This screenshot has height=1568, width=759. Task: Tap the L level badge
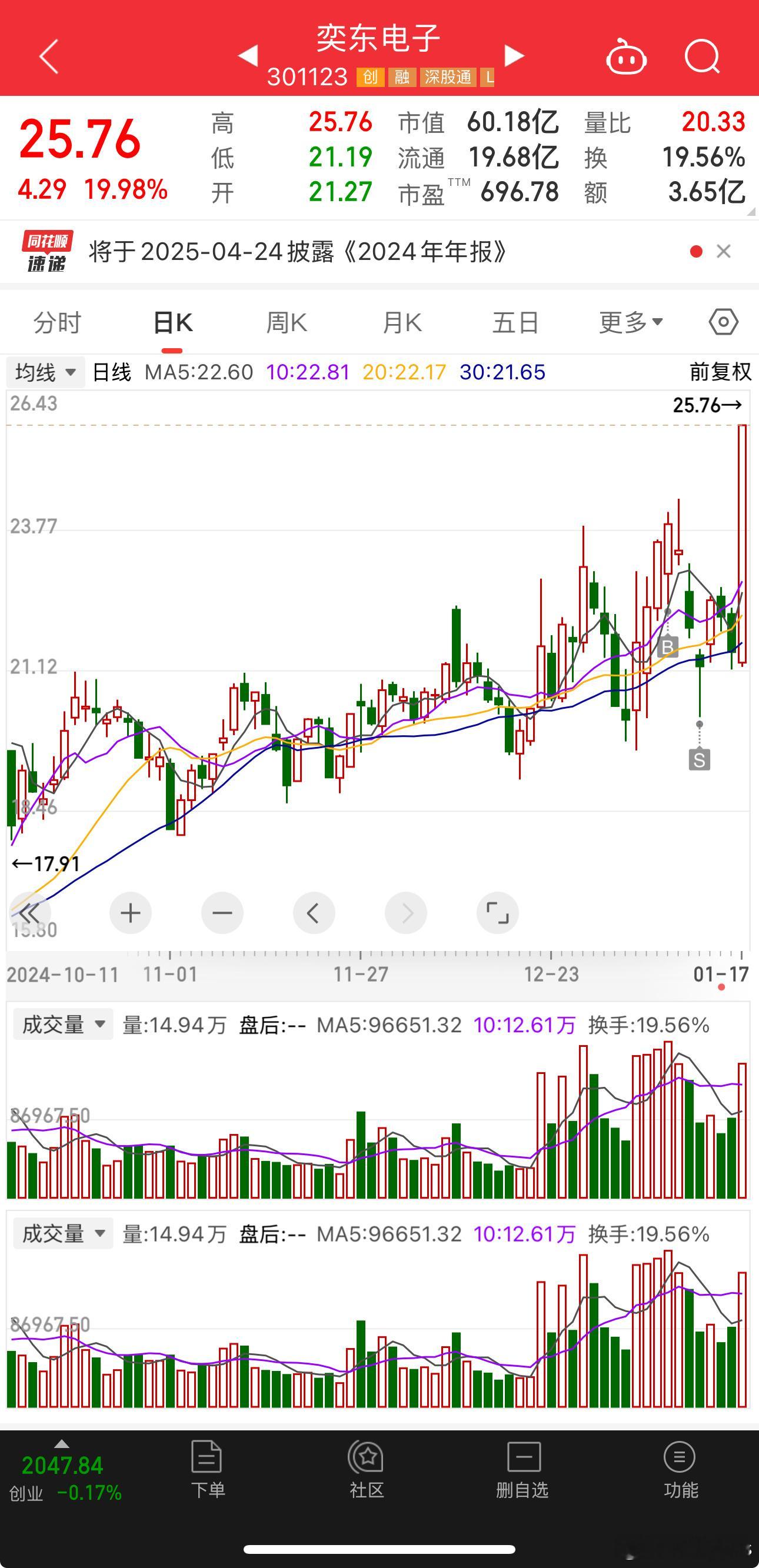click(x=488, y=77)
